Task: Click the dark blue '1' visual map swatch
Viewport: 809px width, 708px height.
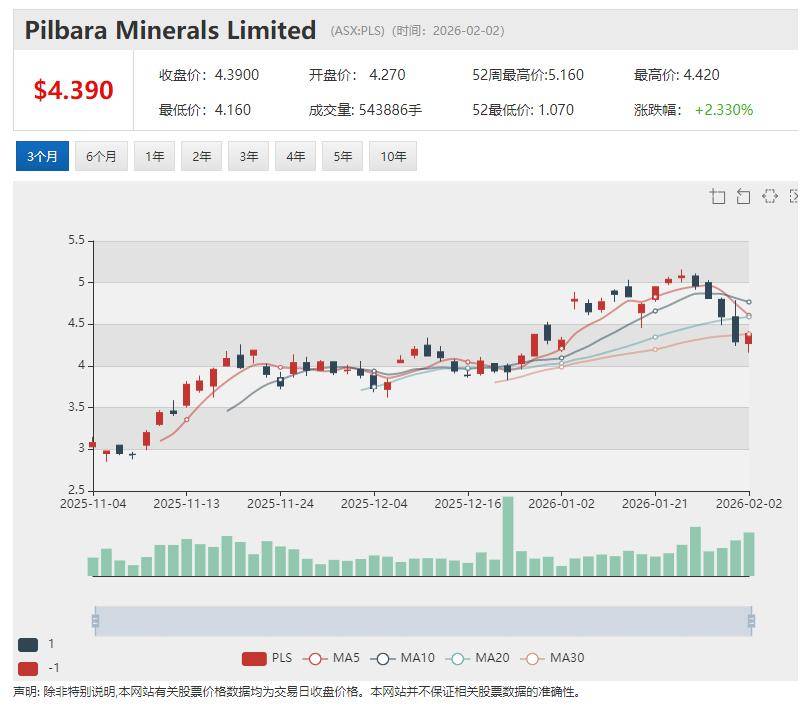Action: point(28,645)
